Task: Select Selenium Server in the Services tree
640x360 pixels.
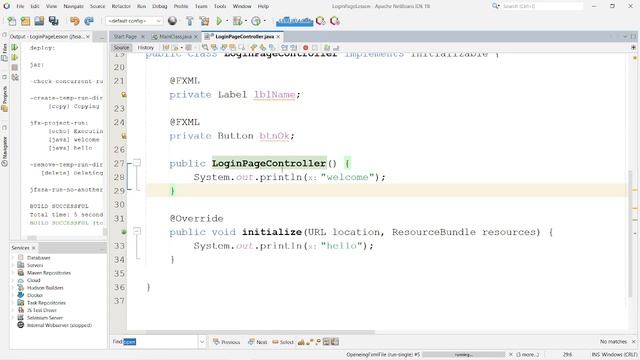Action: 45,318
